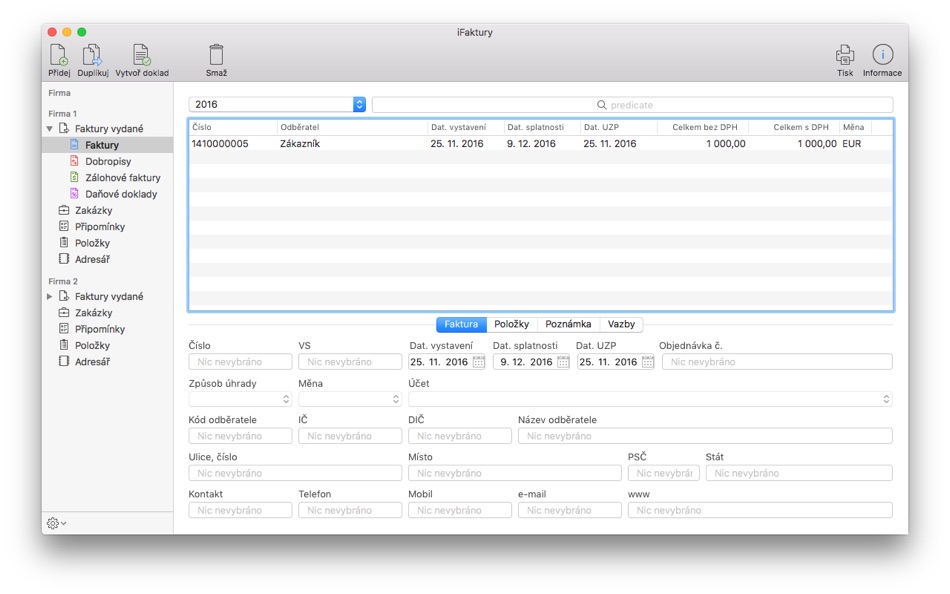Select Daňové doklady in the sidebar
Screen dimensions: 950x594
[x=107, y=194]
